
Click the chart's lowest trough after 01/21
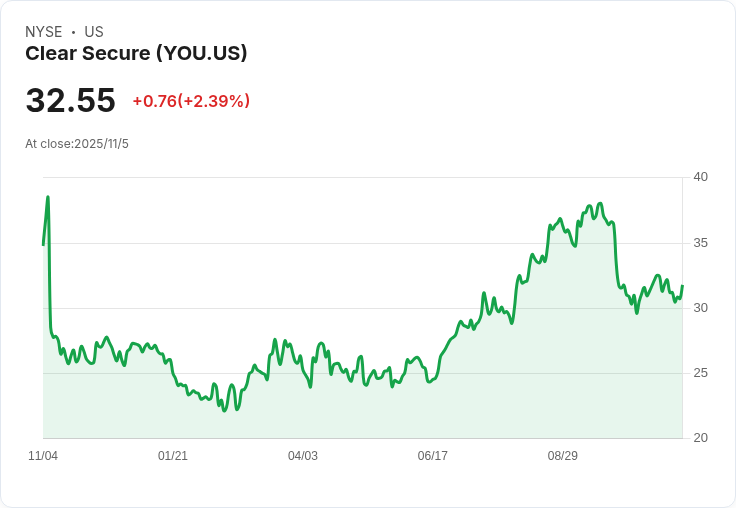pyautogui.click(x=224, y=411)
